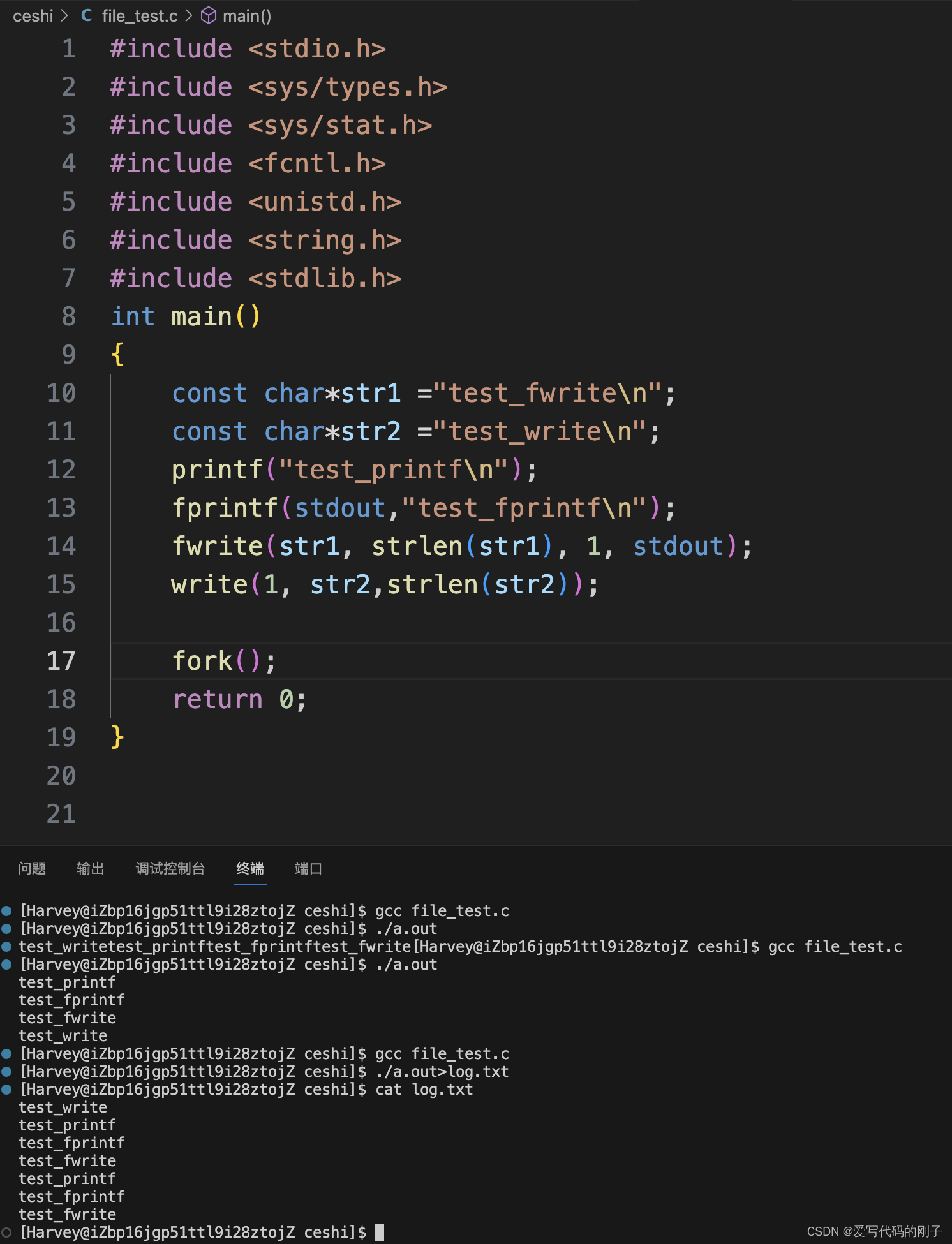
Task: Expand the breadcrumb chevron after file_test.c
Action: click(x=189, y=15)
